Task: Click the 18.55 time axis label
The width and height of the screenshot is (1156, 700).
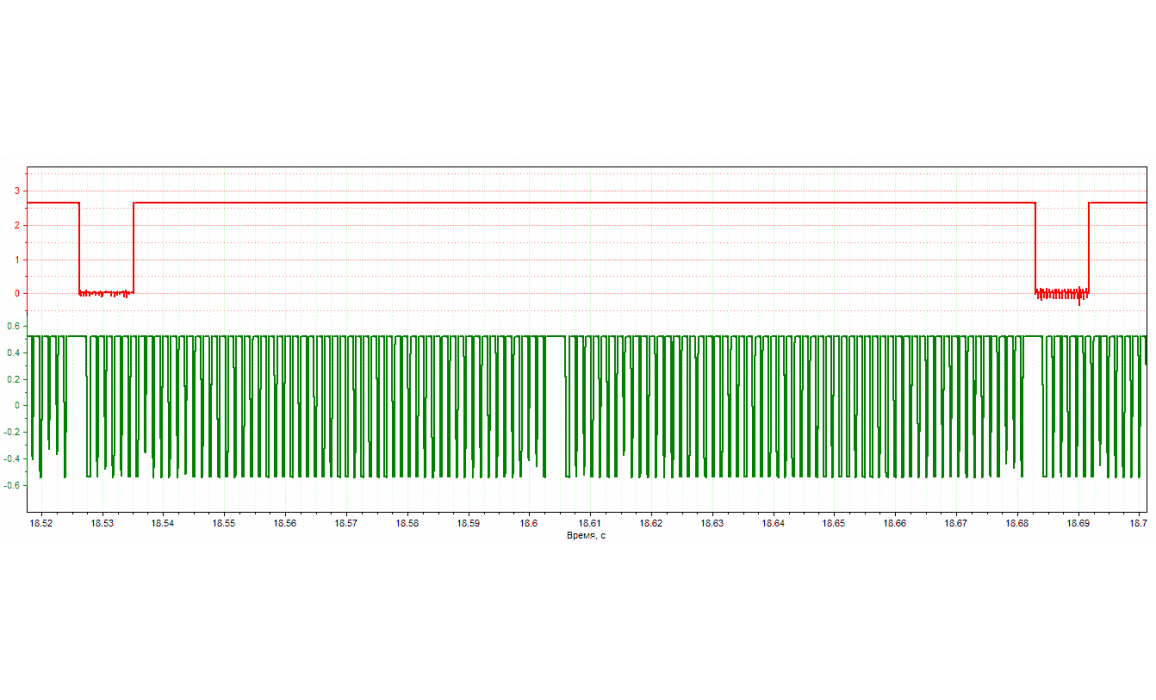Action: click(x=224, y=523)
